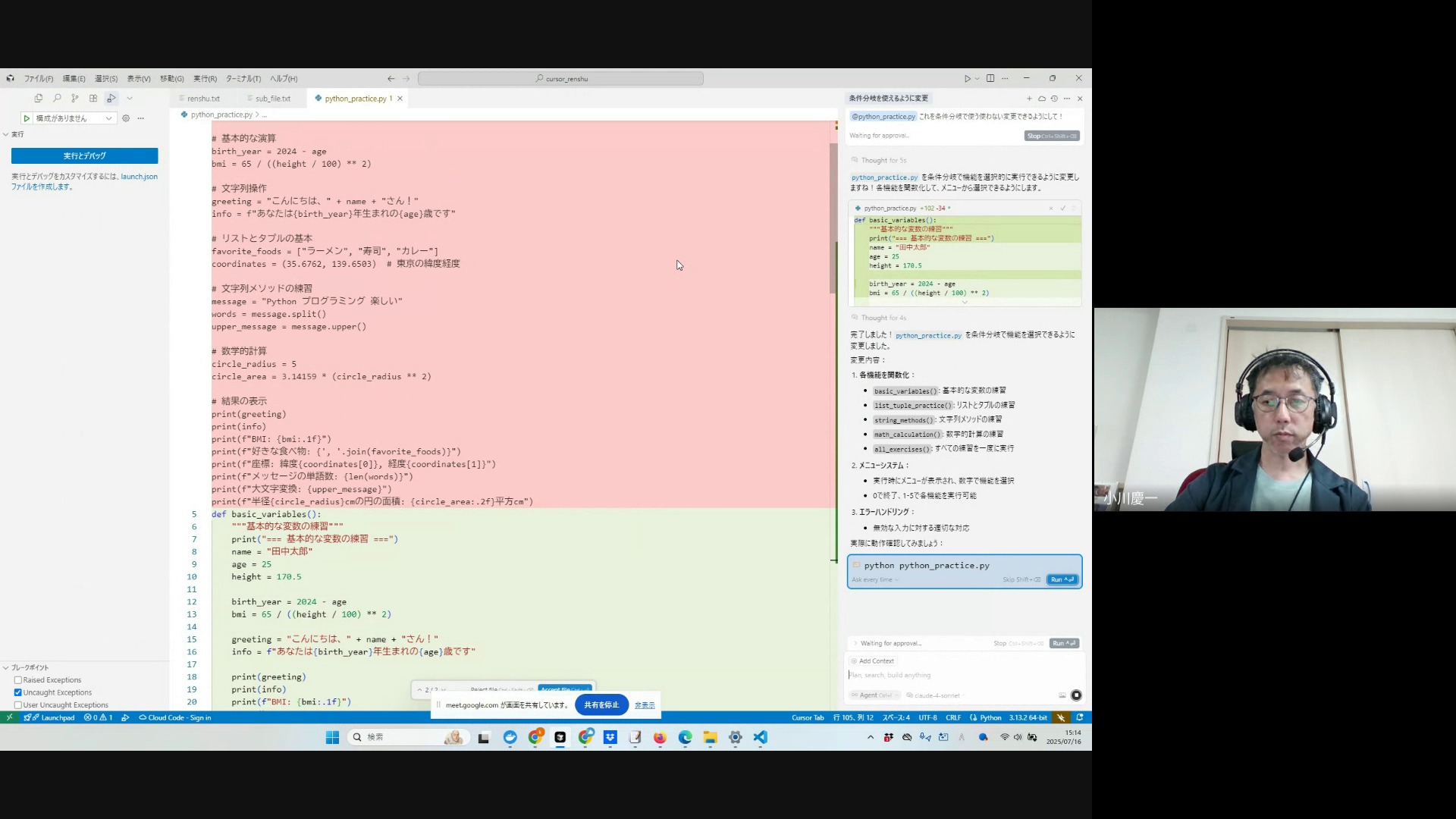This screenshot has height=819, width=1456.
Task: Switch to the sub_file.txt tab
Action: point(272,99)
